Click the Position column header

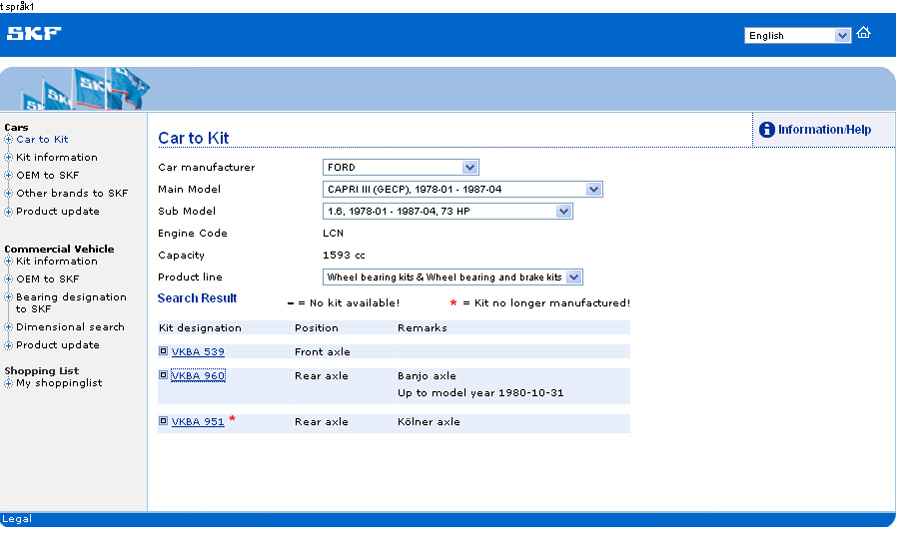click(316, 328)
